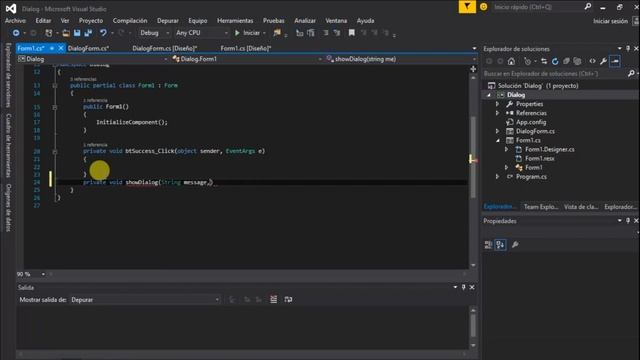This screenshot has height=360, width=640.
Task: Close the Form1.cs* tab
Action: (61, 48)
